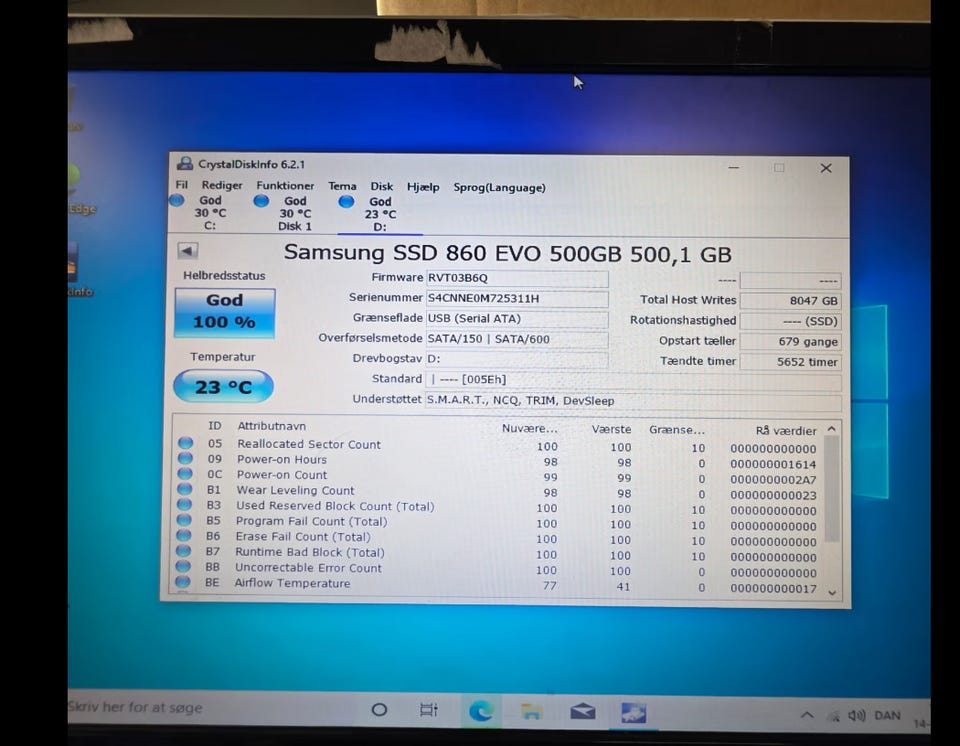Click the Drevbogstav field D:
This screenshot has height=746, width=960.
click(x=517, y=359)
